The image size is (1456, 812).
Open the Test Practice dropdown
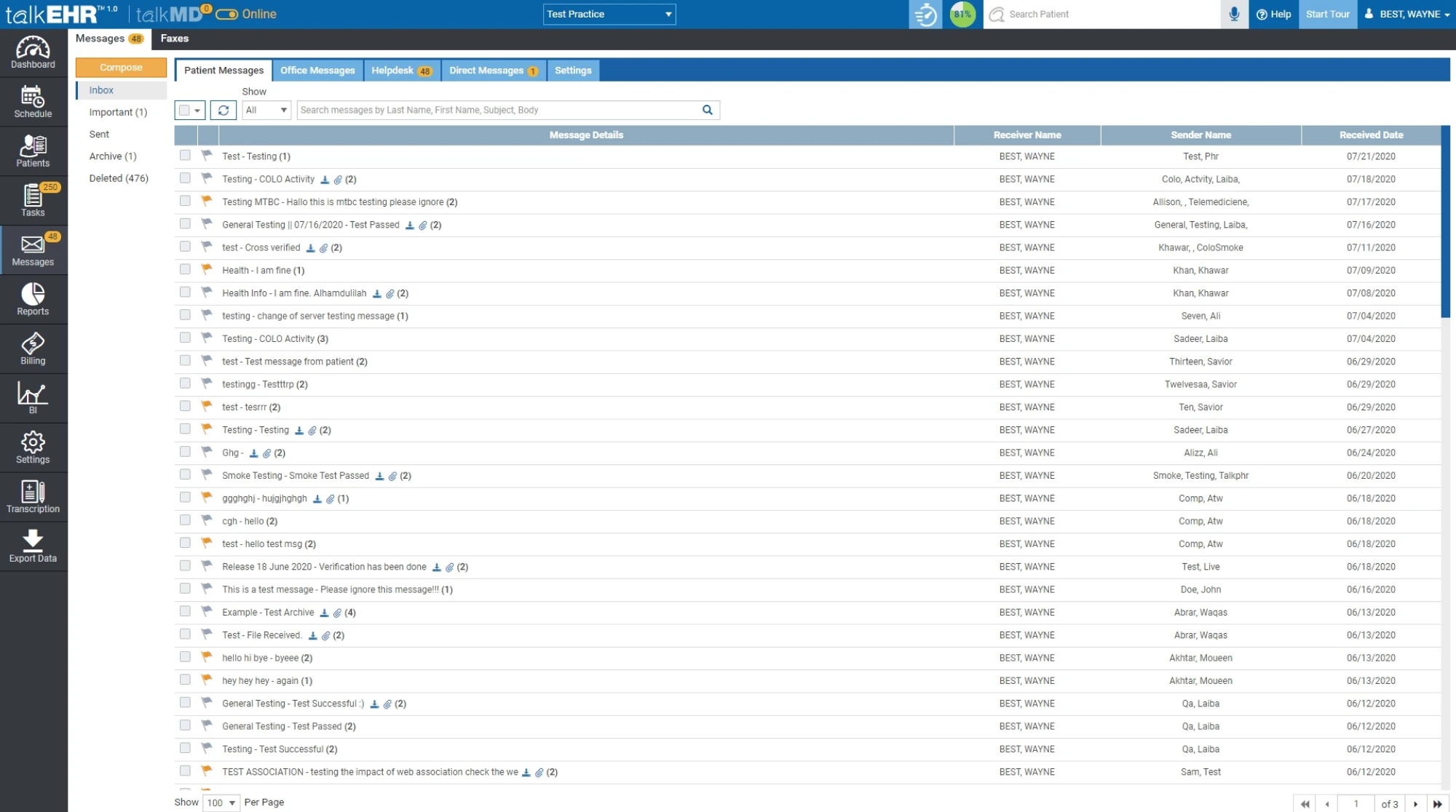609,14
